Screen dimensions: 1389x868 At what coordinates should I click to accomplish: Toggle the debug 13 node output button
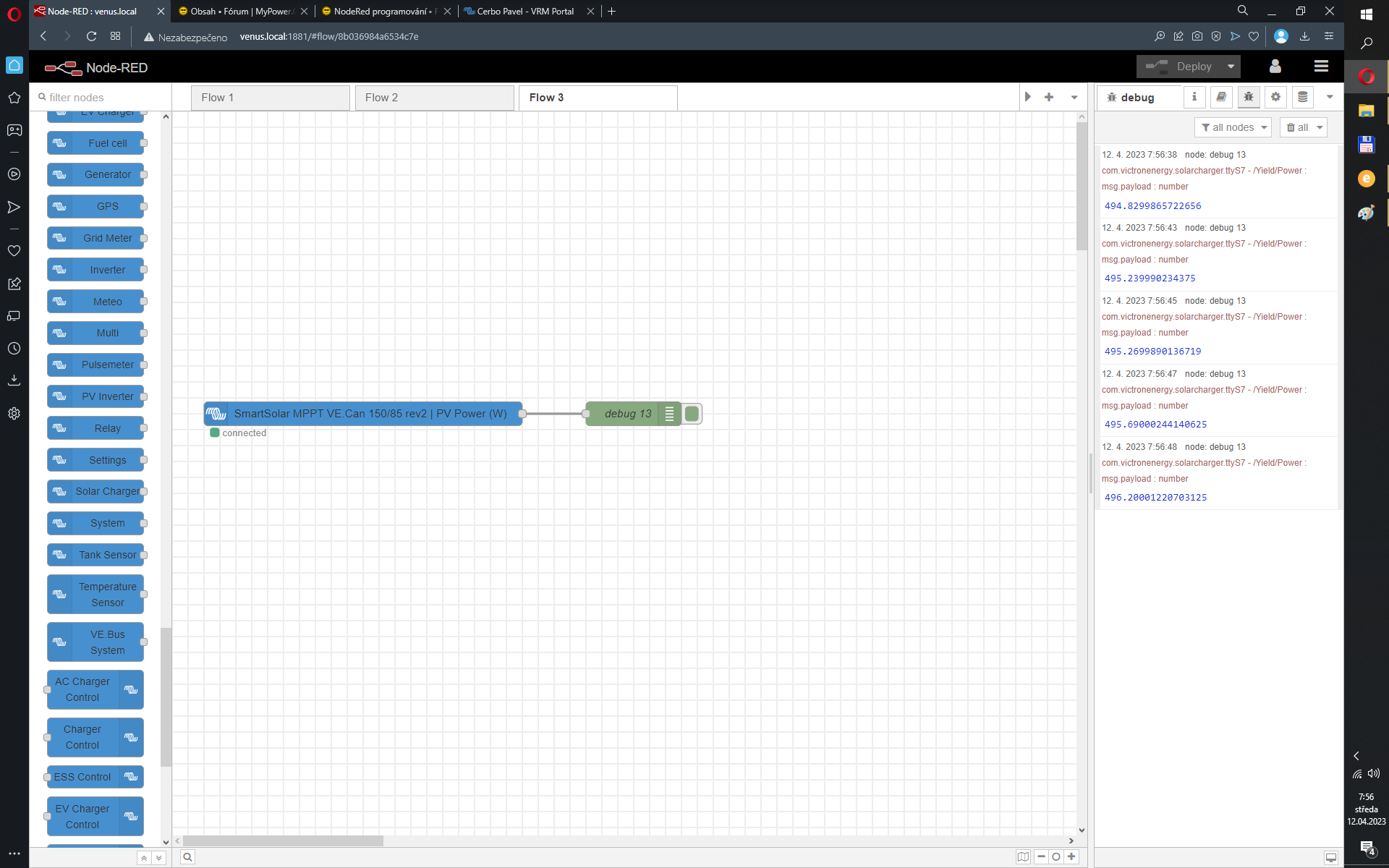[x=692, y=414]
